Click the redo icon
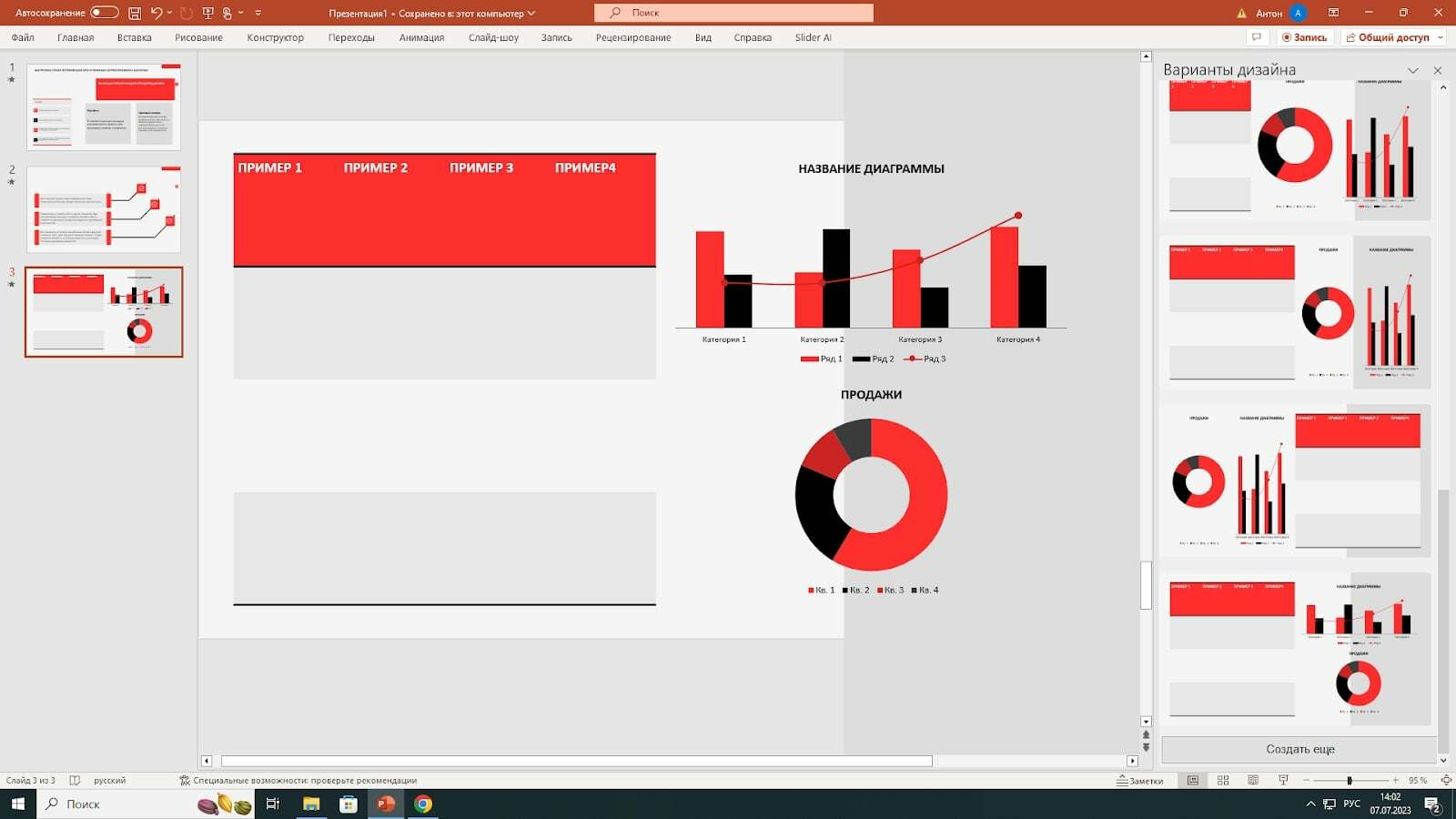This screenshot has width=1456, height=819. pyautogui.click(x=187, y=13)
